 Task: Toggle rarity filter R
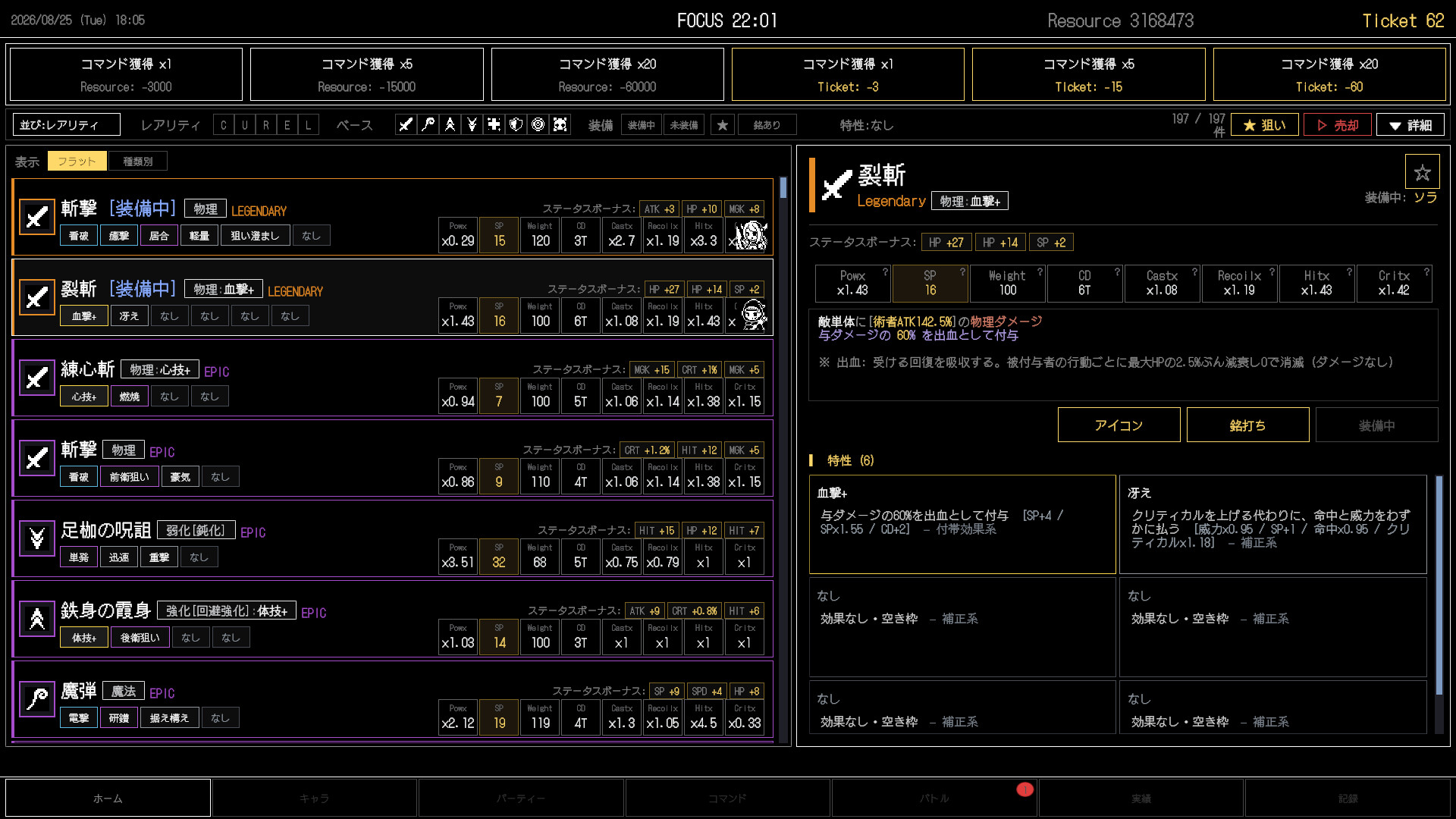[x=266, y=125]
